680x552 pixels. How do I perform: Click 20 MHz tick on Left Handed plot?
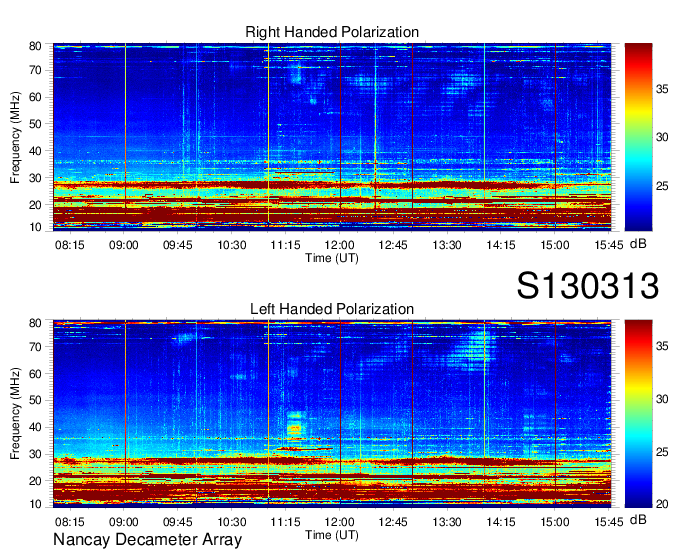pos(35,481)
